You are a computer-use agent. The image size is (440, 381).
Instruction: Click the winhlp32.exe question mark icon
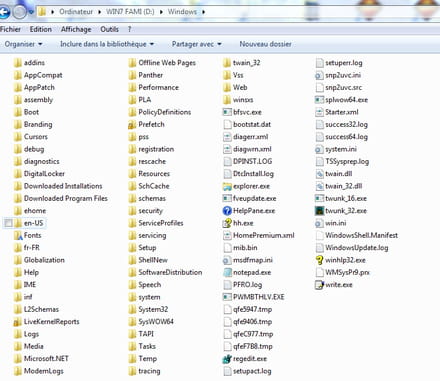pos(319,260)
